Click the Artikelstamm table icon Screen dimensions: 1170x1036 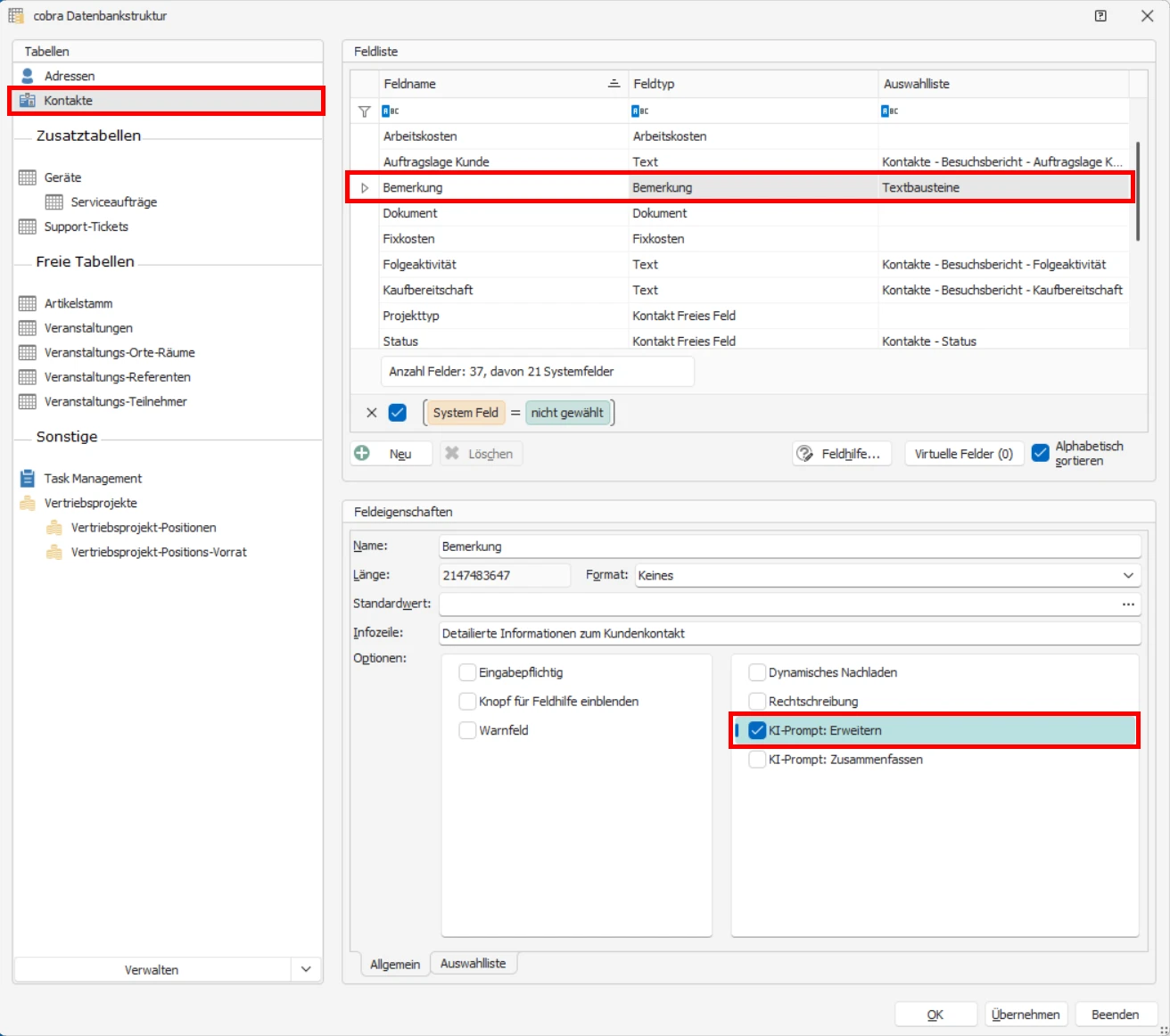(x=28, y=303)
